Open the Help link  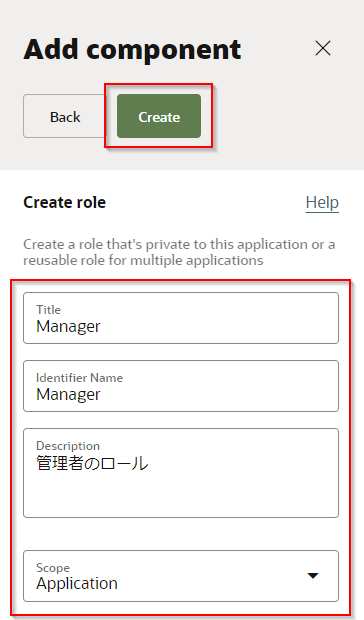(x=322, y=202)
